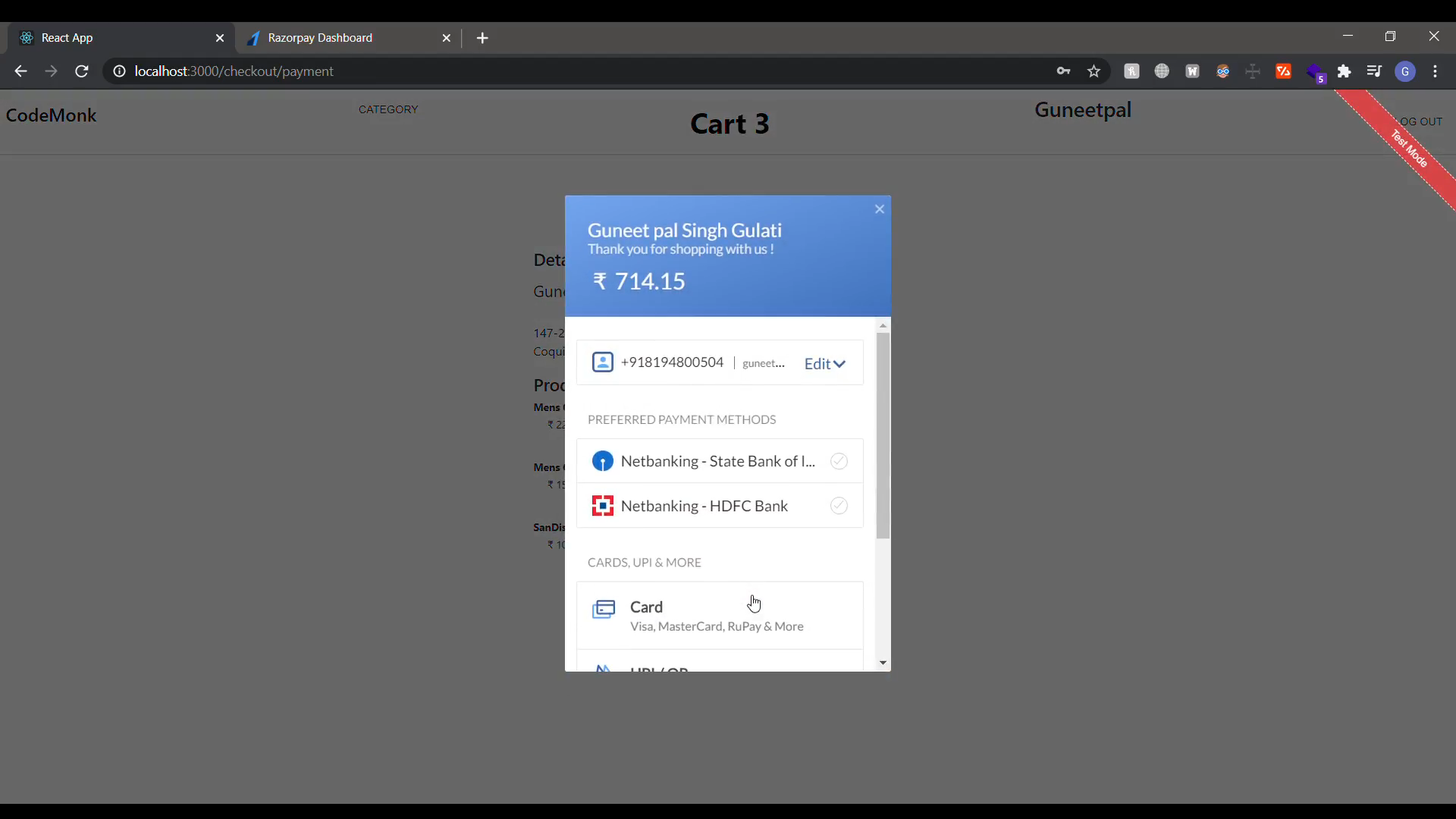The image size is (1456, 819).
Task: Click the Wikipedia extension icon
Action: (x=1193, y=71)
